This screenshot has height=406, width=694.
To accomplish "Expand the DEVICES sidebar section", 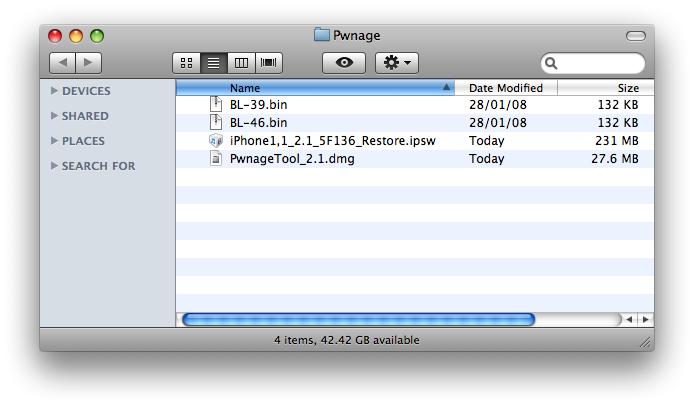I will (x=54, y=90).
